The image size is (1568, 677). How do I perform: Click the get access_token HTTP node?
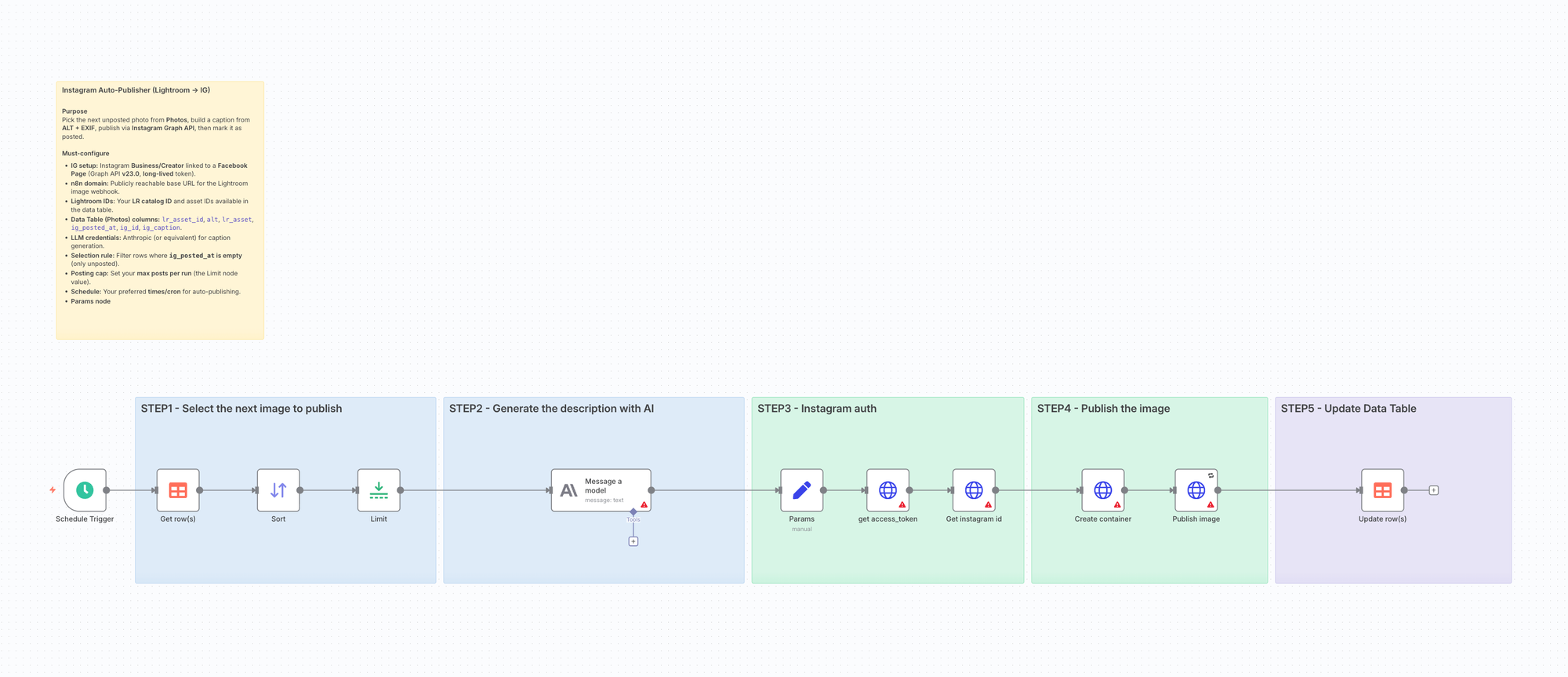pyautogui.click(x=887, y=490)
